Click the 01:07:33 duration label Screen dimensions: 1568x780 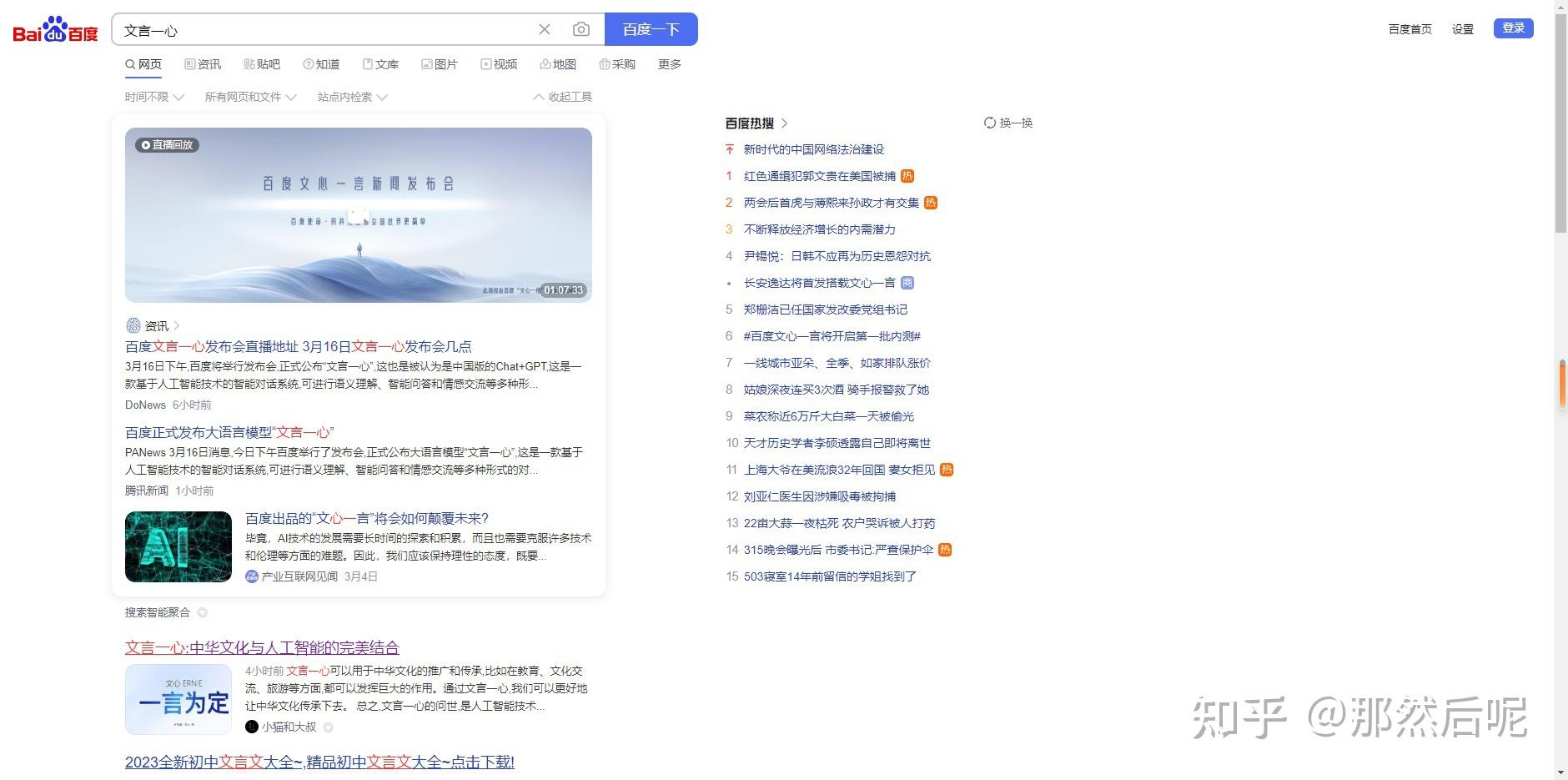tap(563, 290)
